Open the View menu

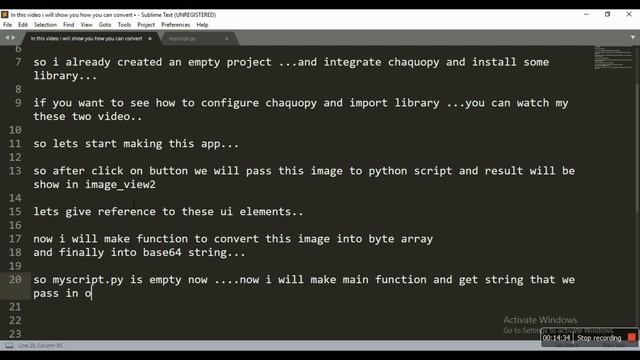tap(87, 25)
